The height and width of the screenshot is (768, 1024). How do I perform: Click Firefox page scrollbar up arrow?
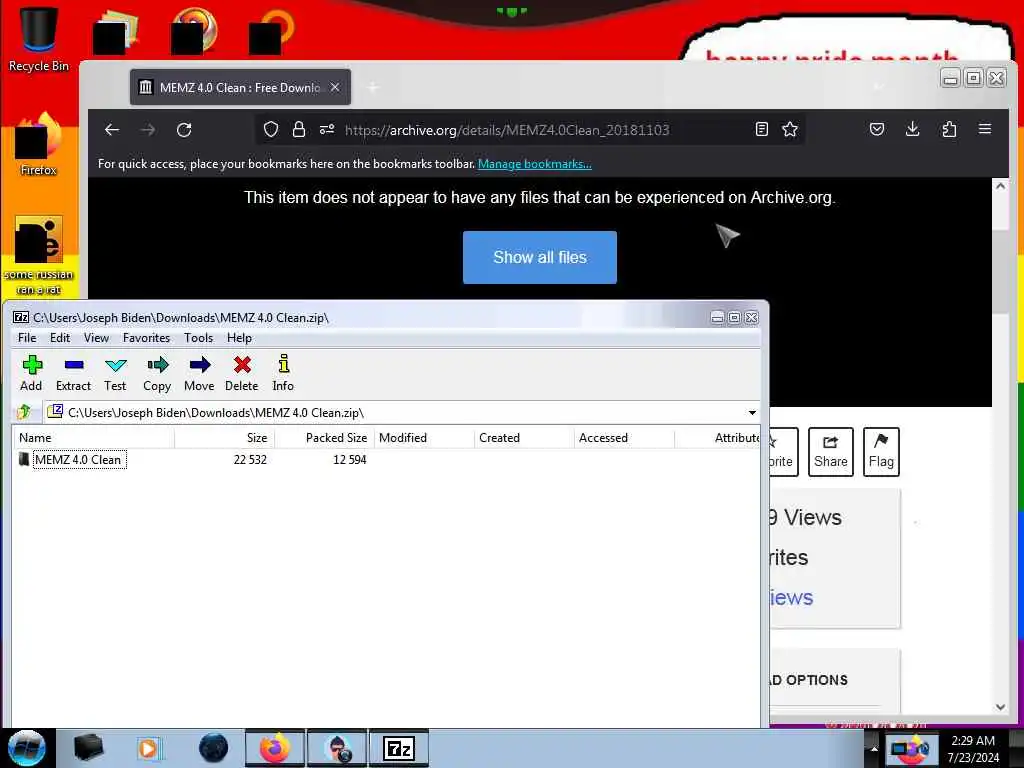(x=1000, y=186)
